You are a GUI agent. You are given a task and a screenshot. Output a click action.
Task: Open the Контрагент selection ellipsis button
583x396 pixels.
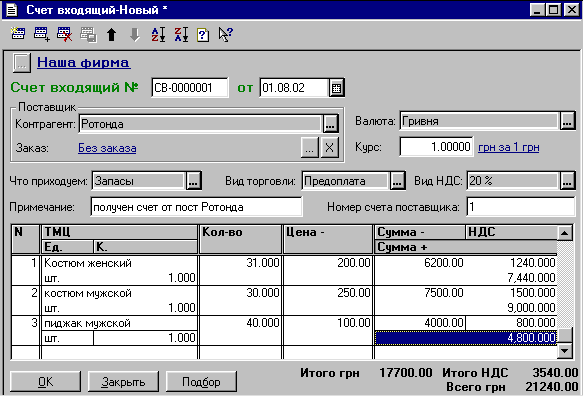pyautogui.click(x=330, y=123)
